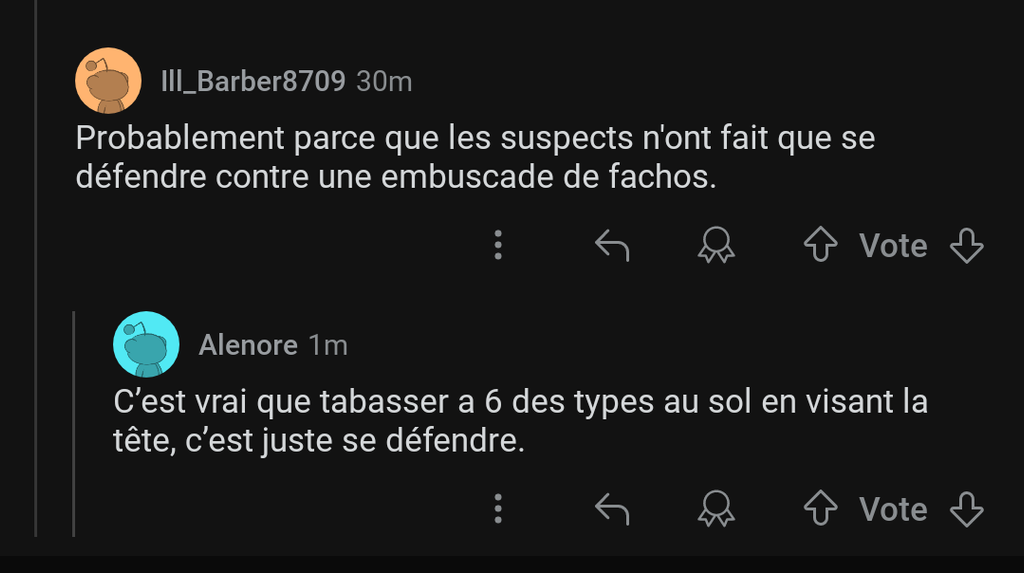Open Ill_Barber8709's user profile link
This screenshot has width=1024, height=573.
pyautogui.click(x=253, y=82)
